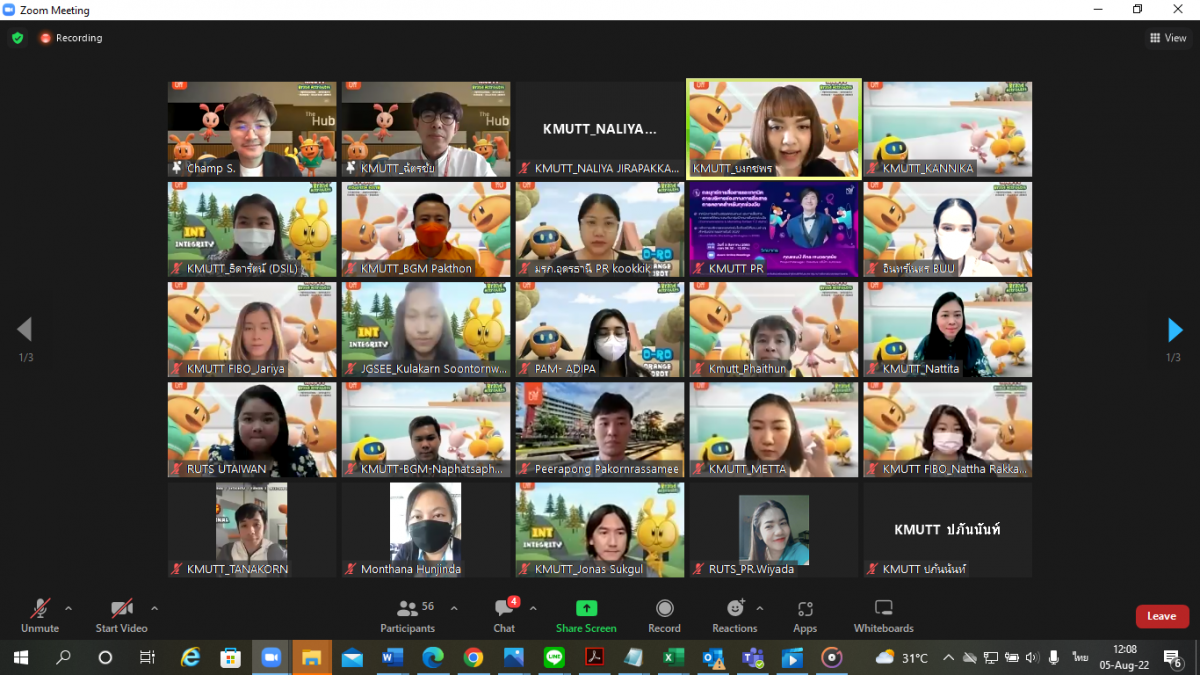Open the Apps panel
Image resolution: width=1200 pixels, height=675 pixels.
pos(805,615)
